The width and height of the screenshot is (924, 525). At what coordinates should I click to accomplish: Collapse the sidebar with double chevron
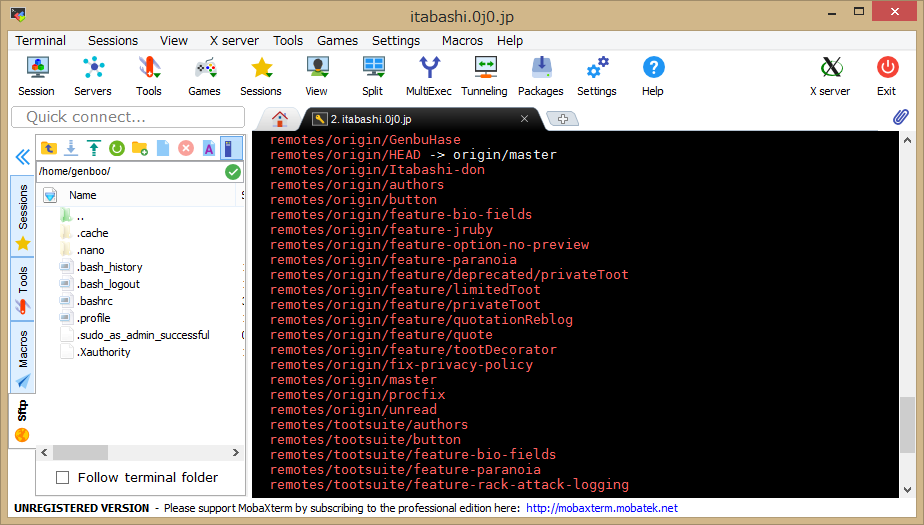pyautogui.click(x=22, y=157)
